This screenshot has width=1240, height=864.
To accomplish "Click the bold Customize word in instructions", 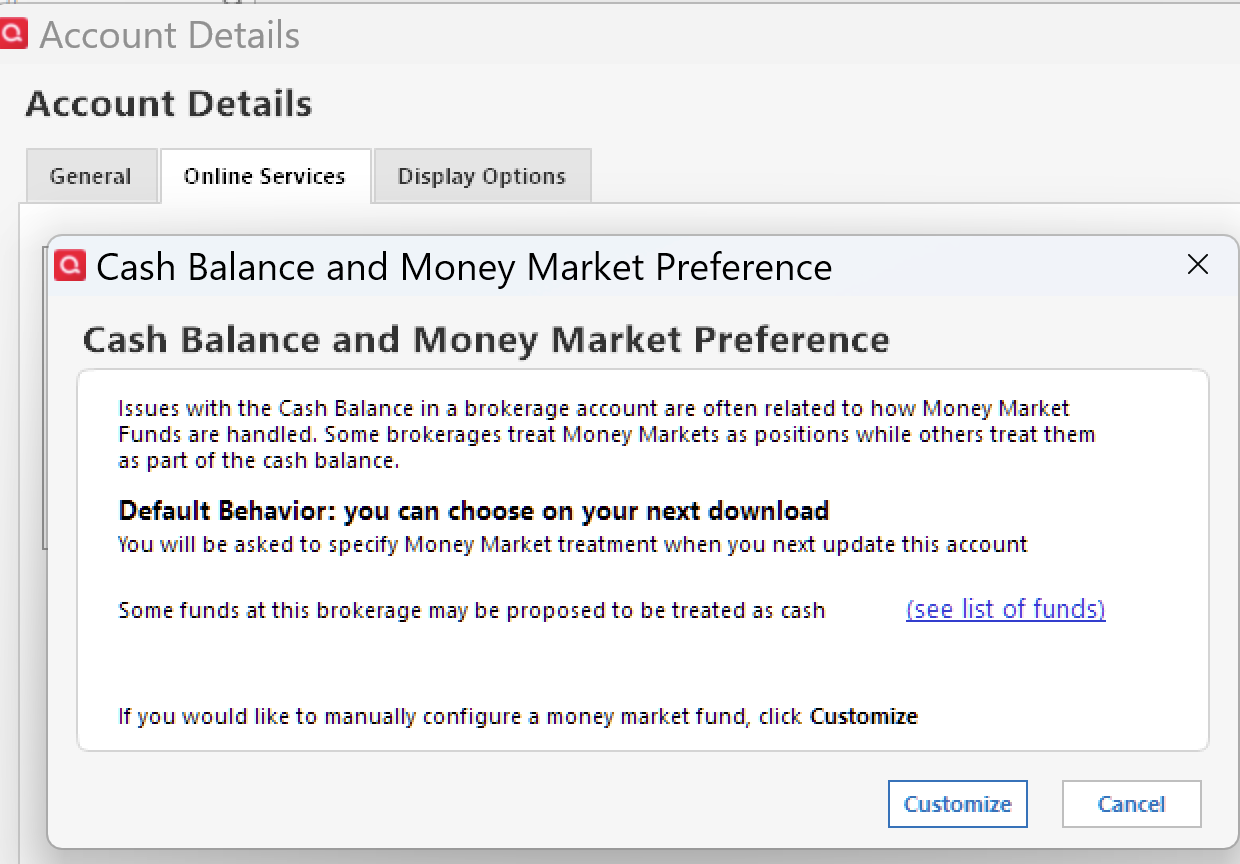I will 864,716.
